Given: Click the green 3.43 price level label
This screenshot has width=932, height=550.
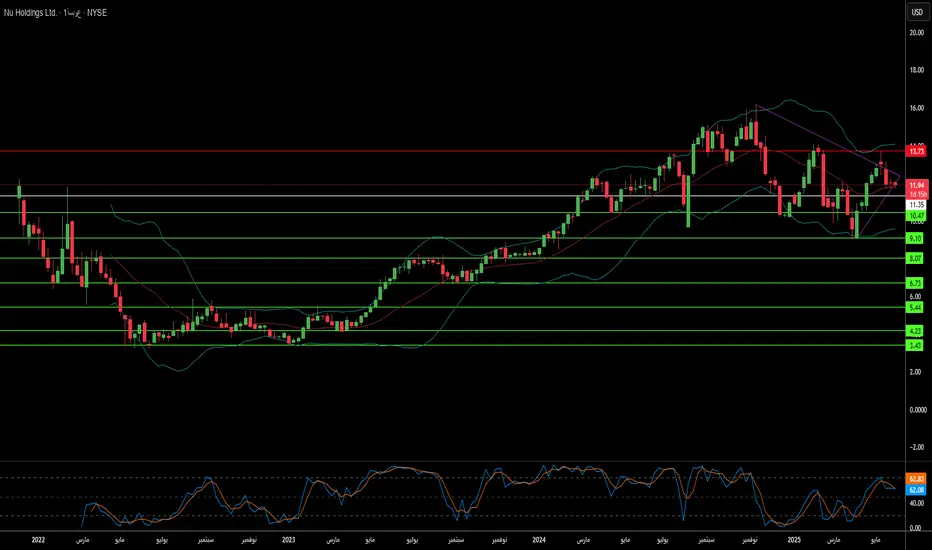Looking at the screenshot, I should pyautogui.click(x=914, y=346).
